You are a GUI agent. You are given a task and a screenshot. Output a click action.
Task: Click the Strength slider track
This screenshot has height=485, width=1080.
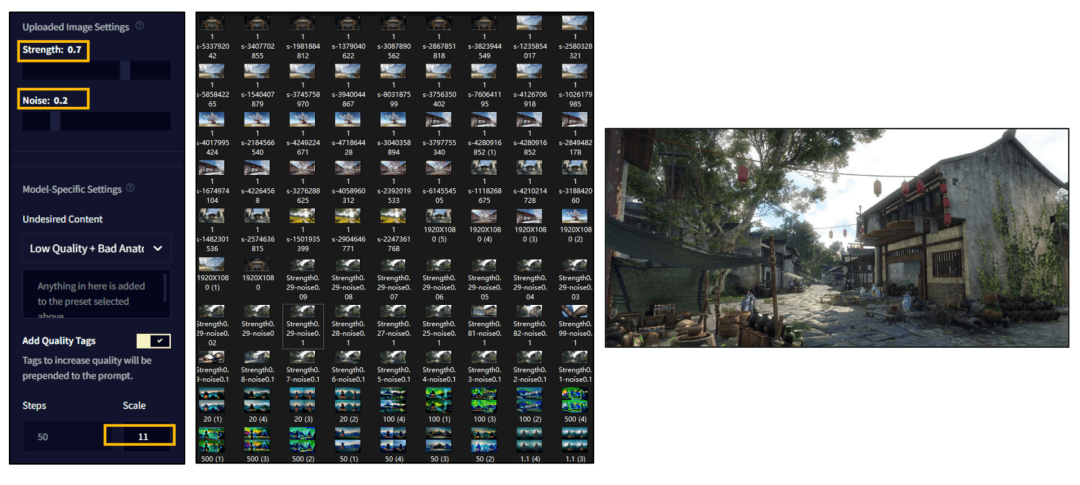pyautogui.click(x=96, y=70)
